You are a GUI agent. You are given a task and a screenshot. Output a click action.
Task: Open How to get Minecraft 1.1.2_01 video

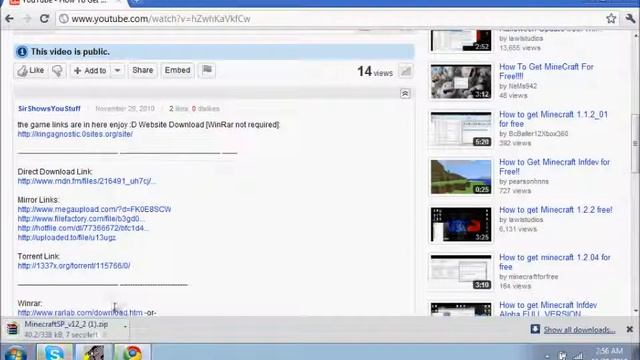point(553,119)
